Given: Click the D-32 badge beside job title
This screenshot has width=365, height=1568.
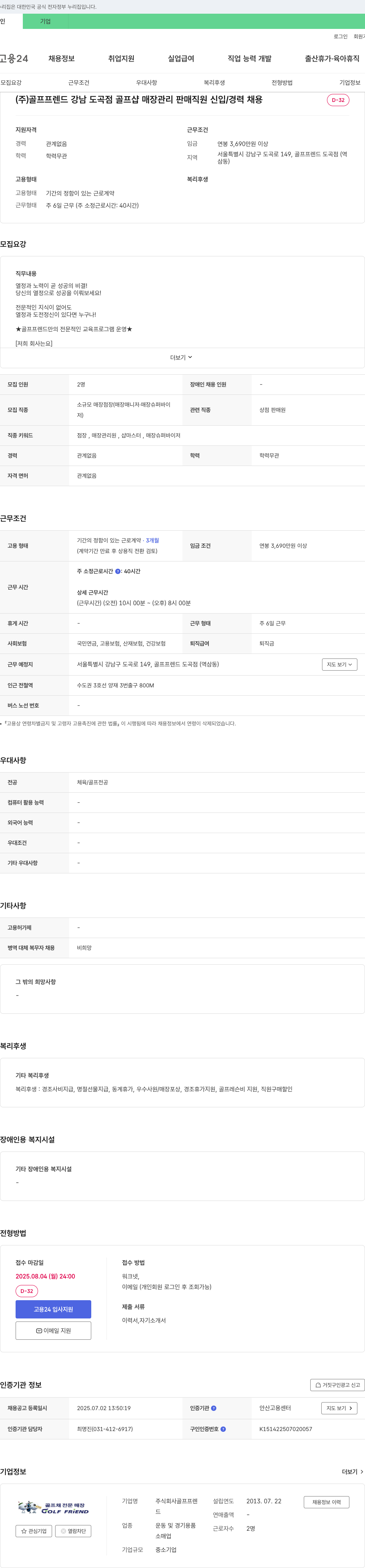Looking at the screenshot, I should (x=338, y=100).
